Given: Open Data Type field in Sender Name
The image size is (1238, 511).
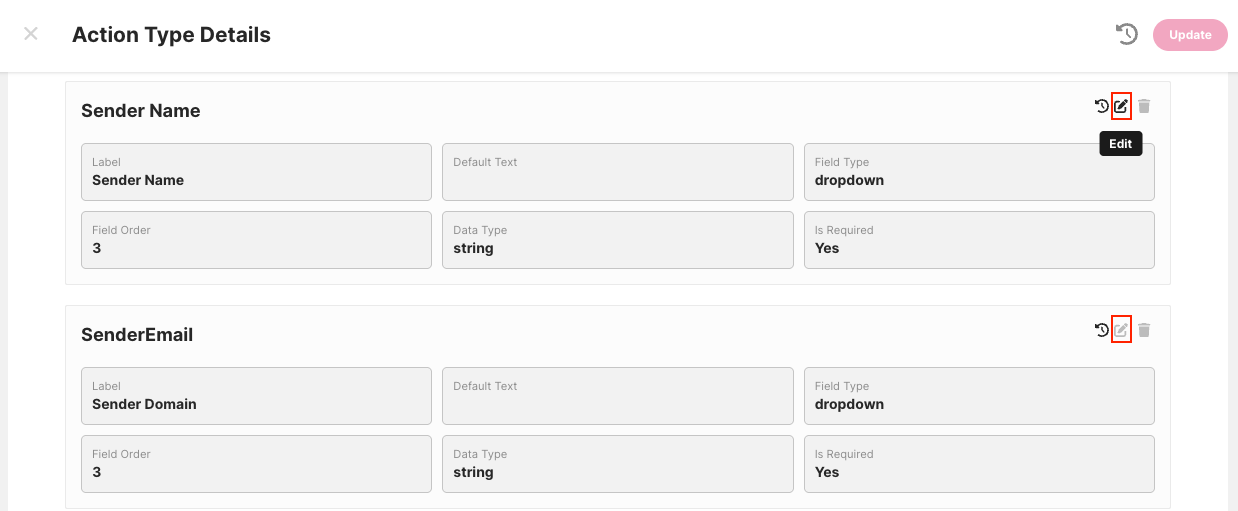Looking at the screenshot, I should click(617, 240).
